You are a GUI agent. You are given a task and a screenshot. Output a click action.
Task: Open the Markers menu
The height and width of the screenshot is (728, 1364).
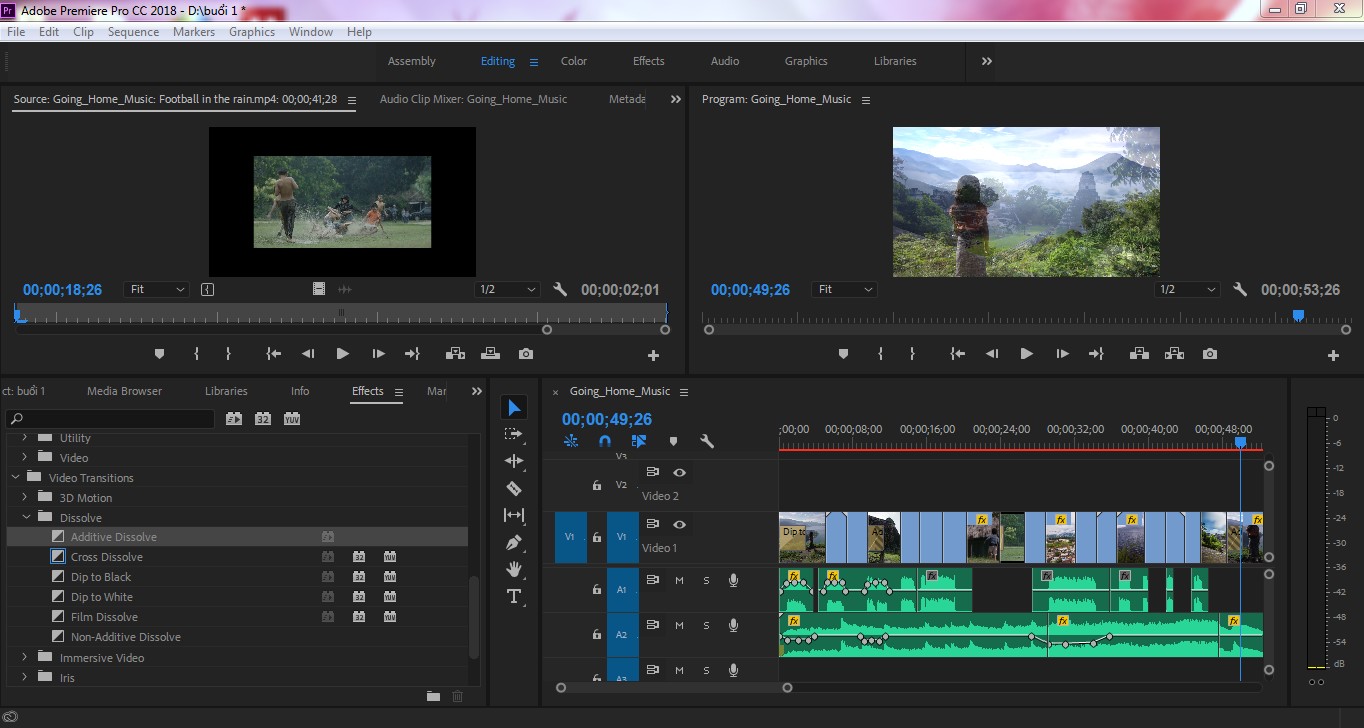pos(194,32)
